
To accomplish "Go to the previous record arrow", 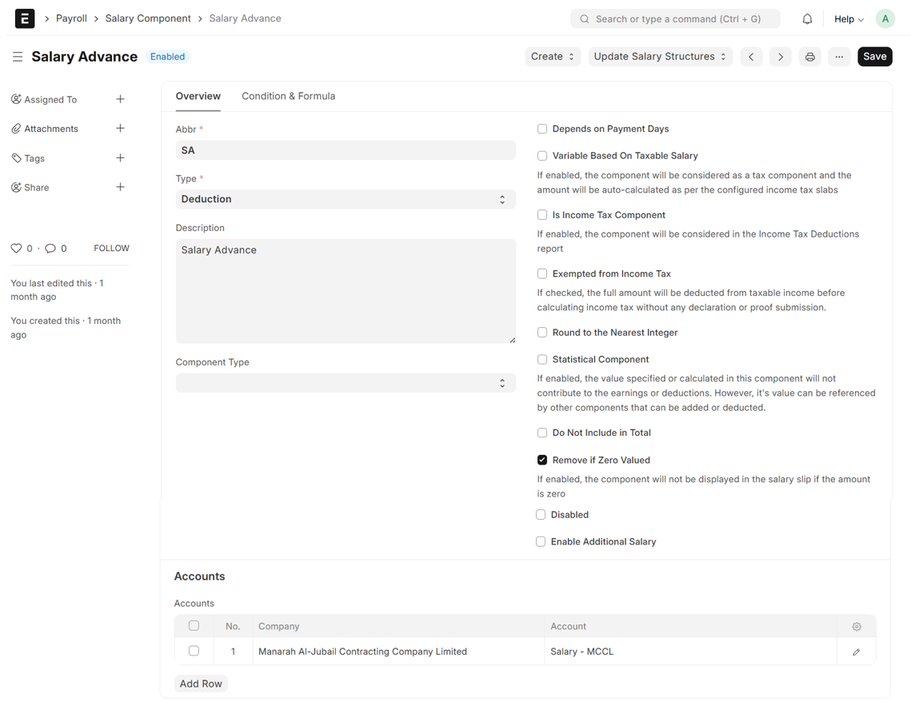I will coord(751,57).
